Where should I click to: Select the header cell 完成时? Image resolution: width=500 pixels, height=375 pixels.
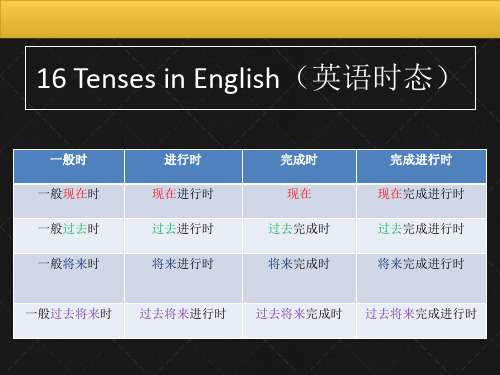tap(299, 166)
